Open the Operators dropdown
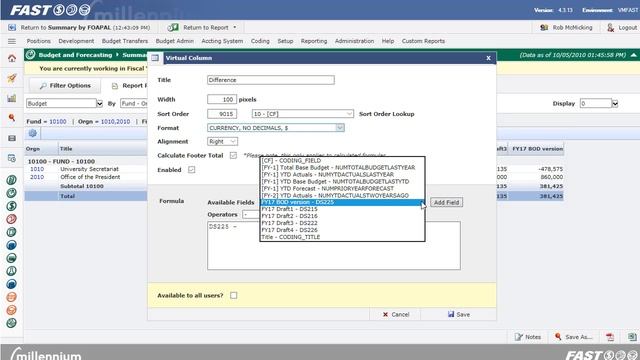This screenshot has height=360, width=640. coord(251,214)
